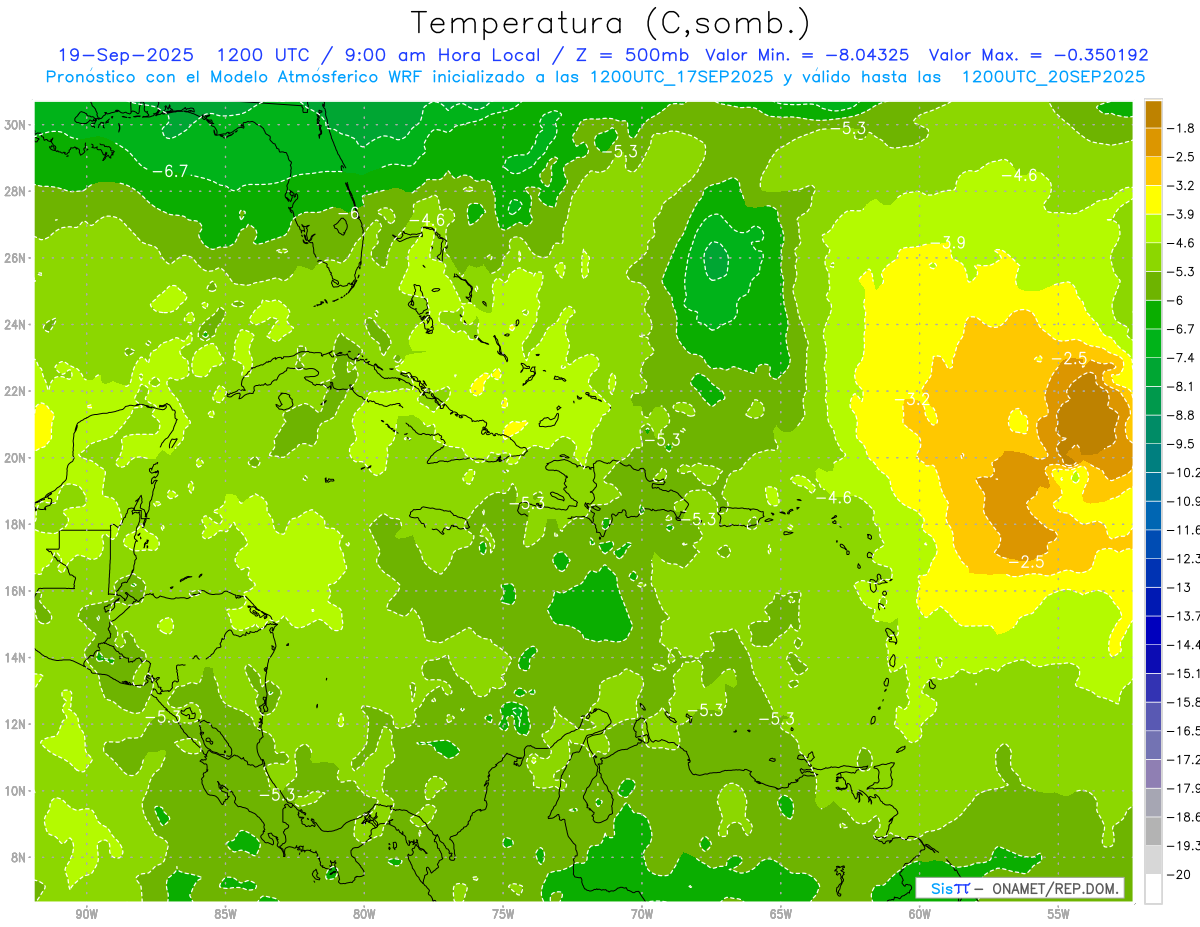Click the -3.2 contour label on map

(916, 399)
